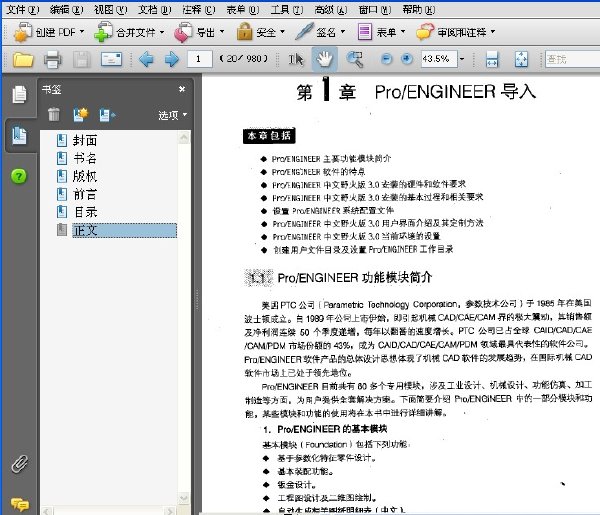This screenshot has height=515, width=600.
Task: Click the page number input field
Action: pyautogui.click(x=199, y=59)
